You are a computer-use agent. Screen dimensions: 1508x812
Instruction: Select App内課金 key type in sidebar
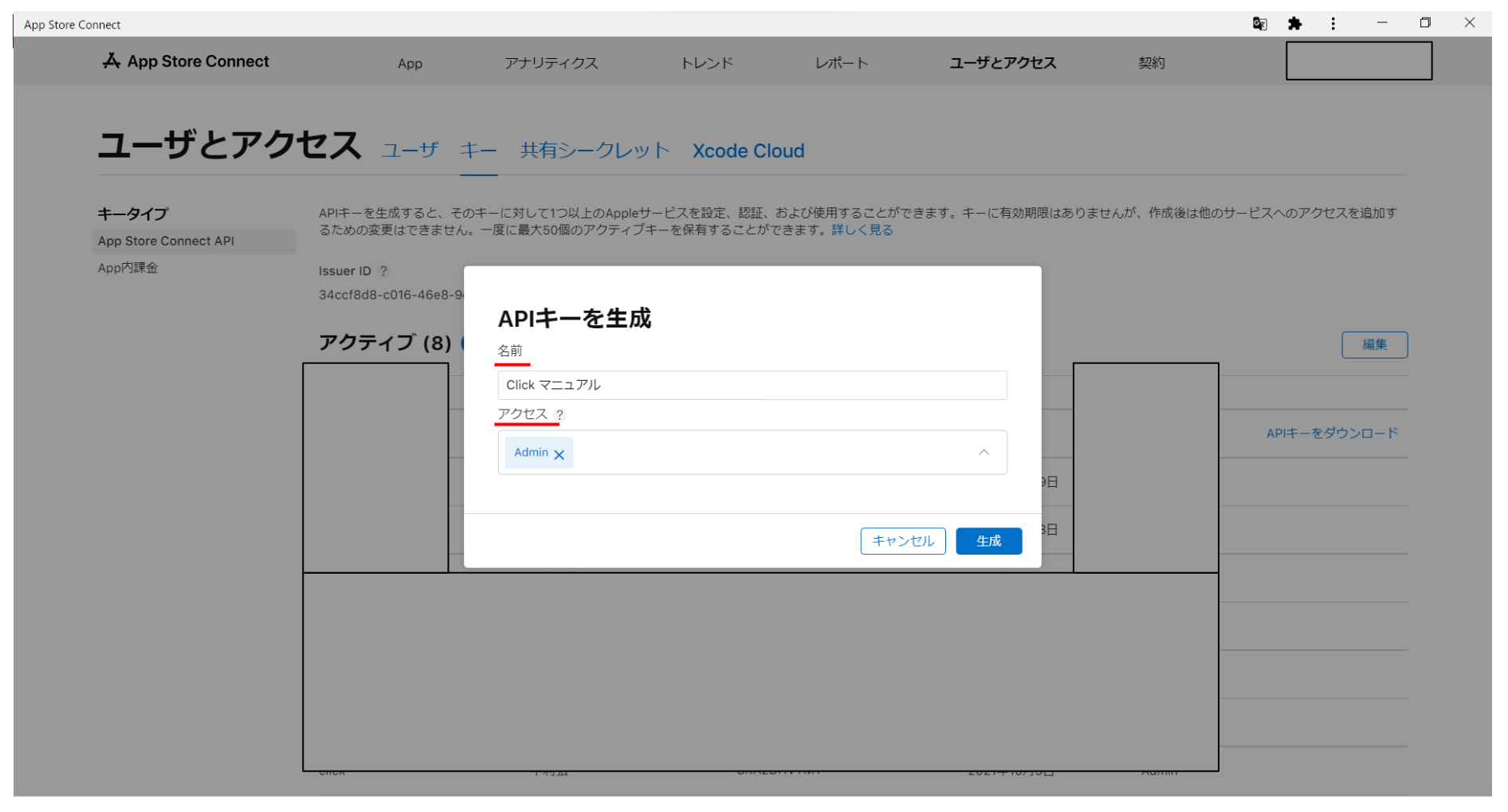pyautogui.click(x=128, y=268)
